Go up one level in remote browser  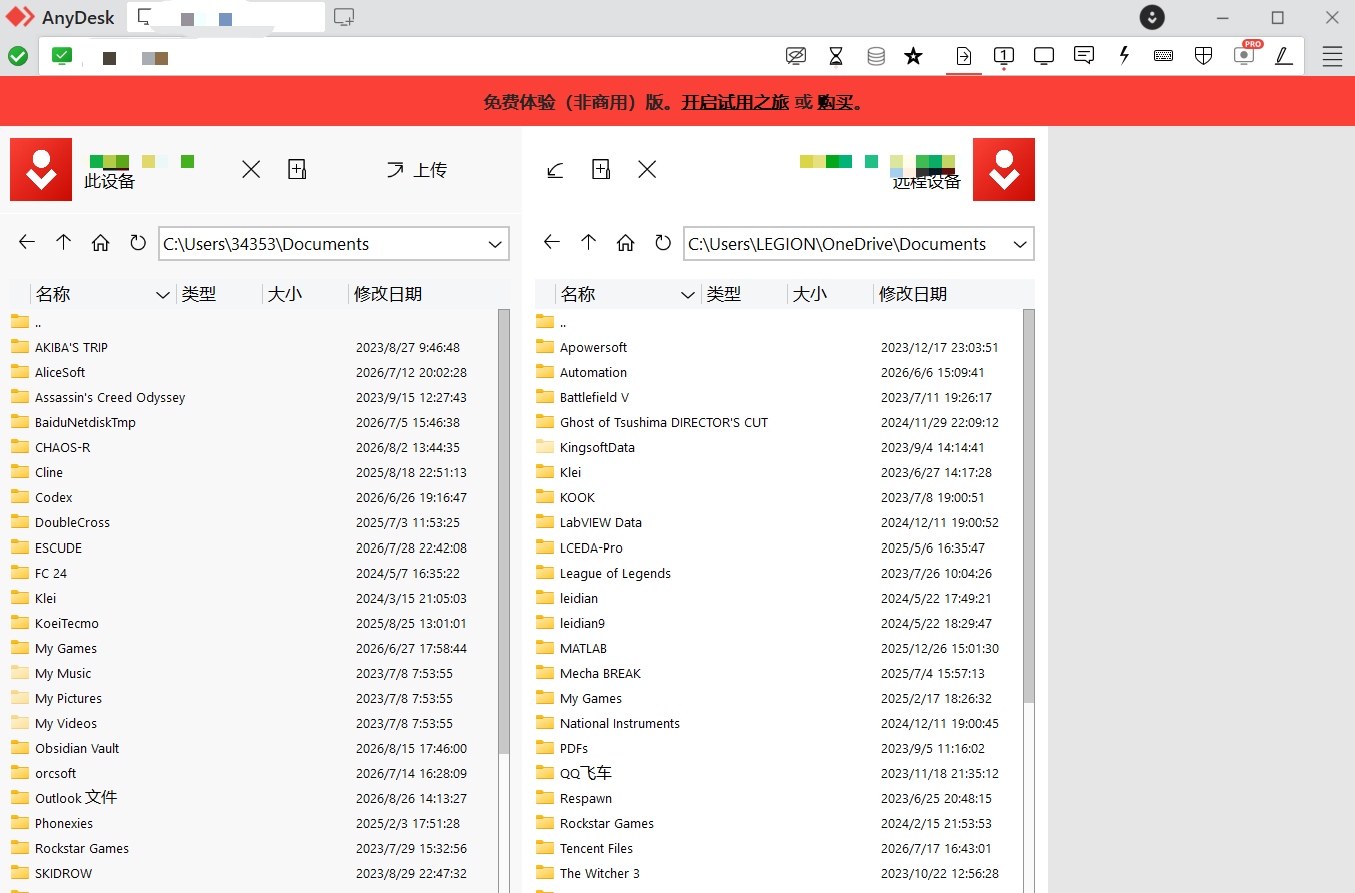tap(589, 243)
